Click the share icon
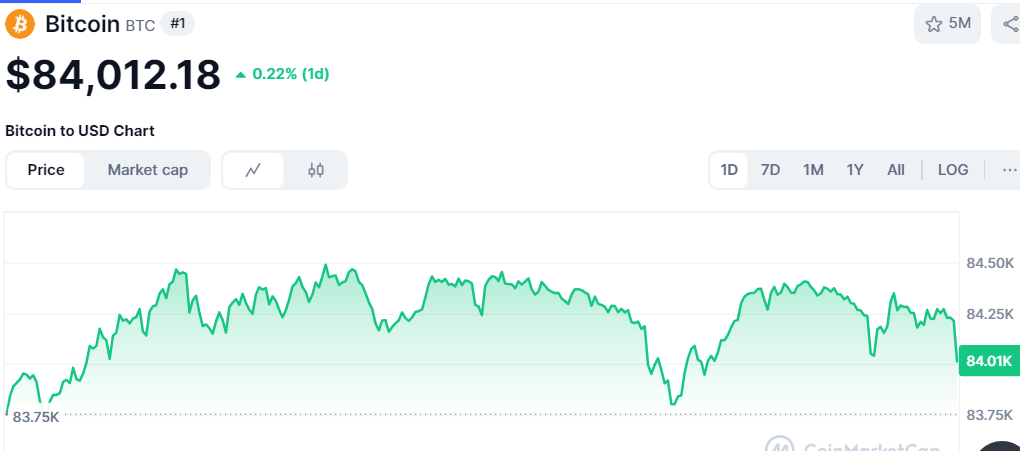The image size is (1020, 451). click(1008, 24)
